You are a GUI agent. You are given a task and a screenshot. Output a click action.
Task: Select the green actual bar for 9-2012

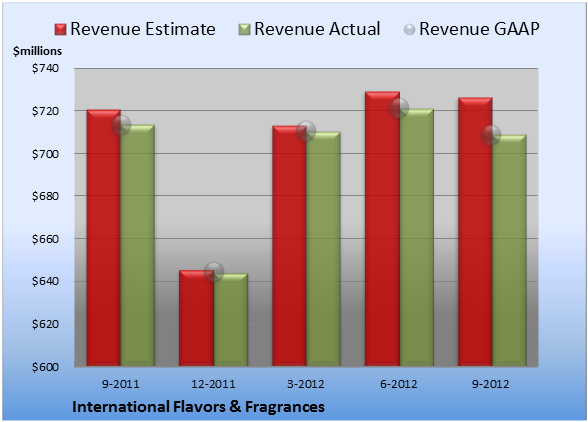pos(509,250)
